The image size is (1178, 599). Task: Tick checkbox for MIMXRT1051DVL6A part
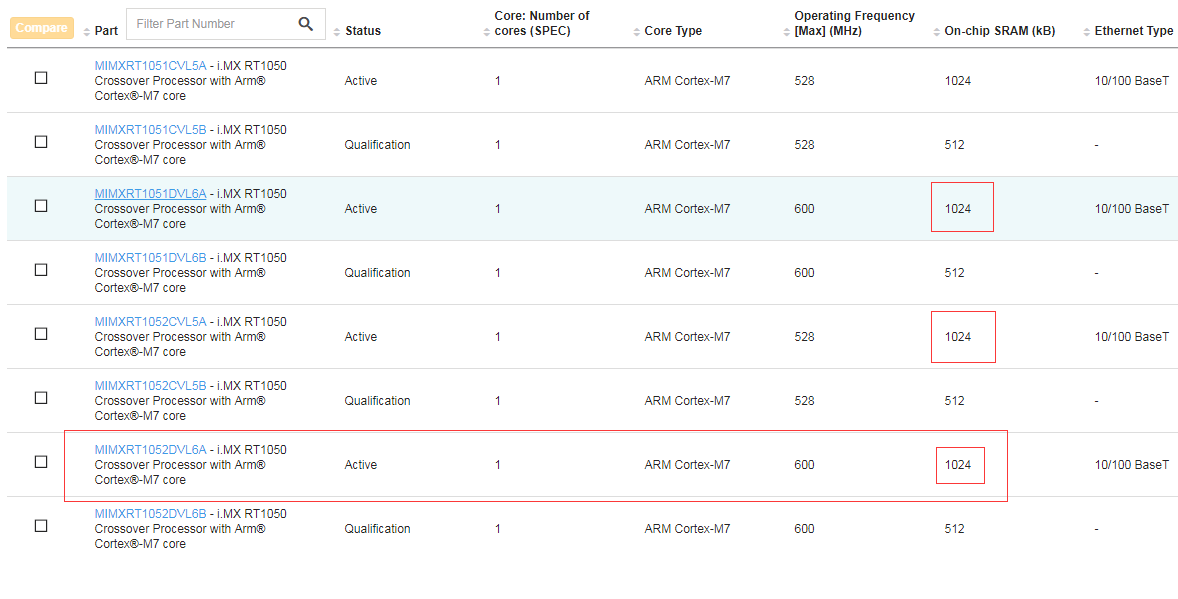41,206
